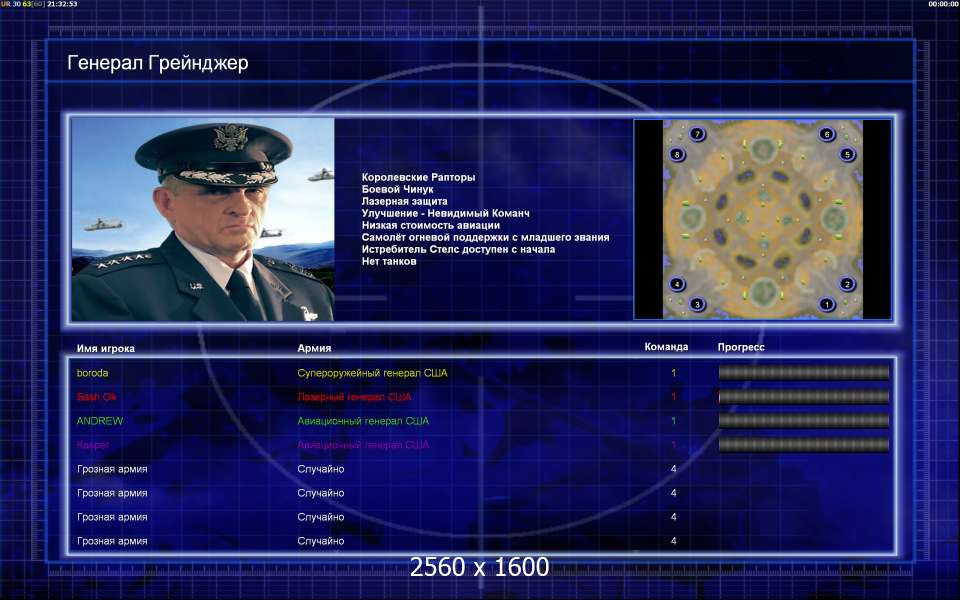The height and width of the screenshot is (600, 960).
Task: Select player name 'Kasper'
Action: click(x=93, y=445)
